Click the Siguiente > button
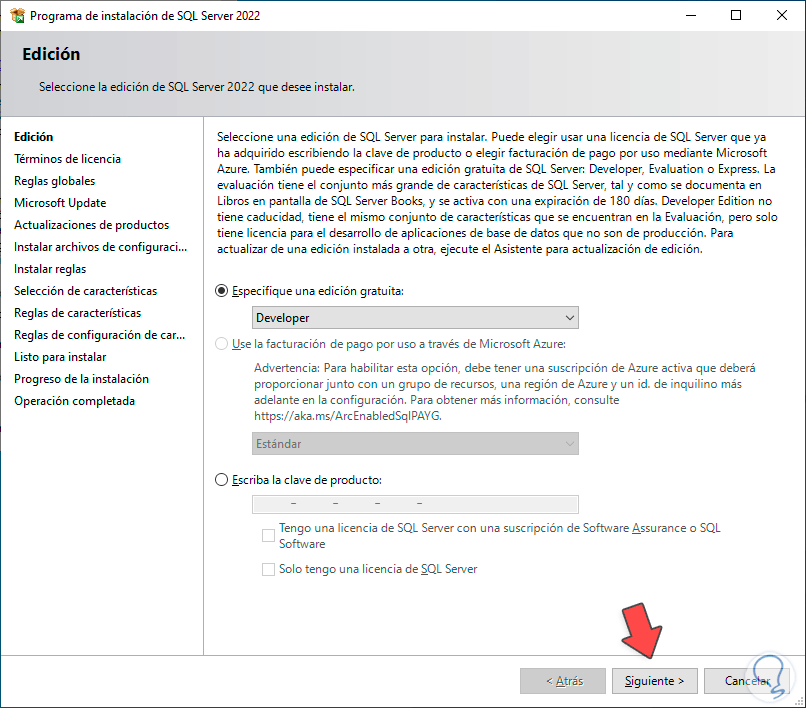The height and width of the screenshot is (708, 806). (654, 681)
